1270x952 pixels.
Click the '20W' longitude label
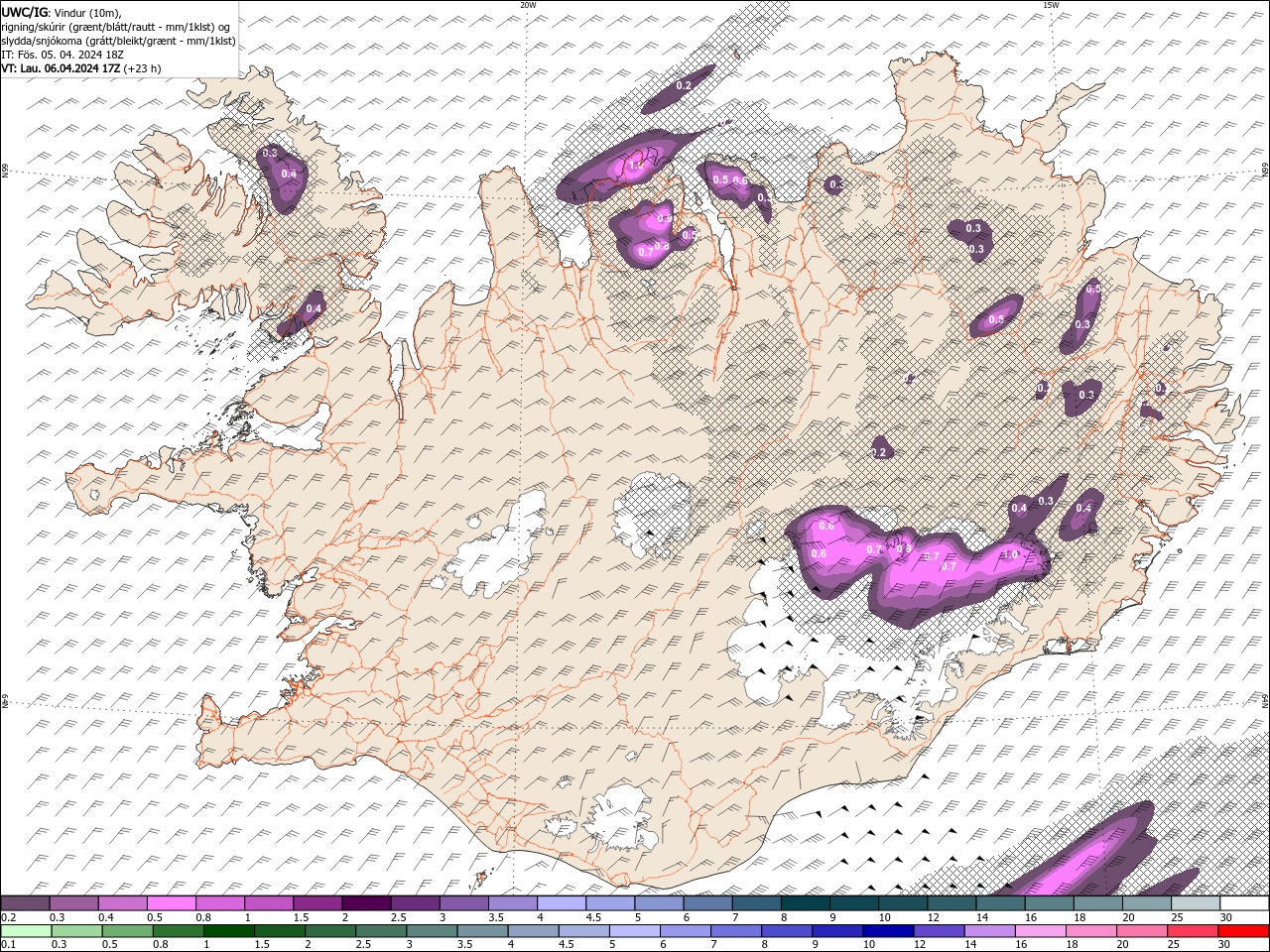click(528, 5)
